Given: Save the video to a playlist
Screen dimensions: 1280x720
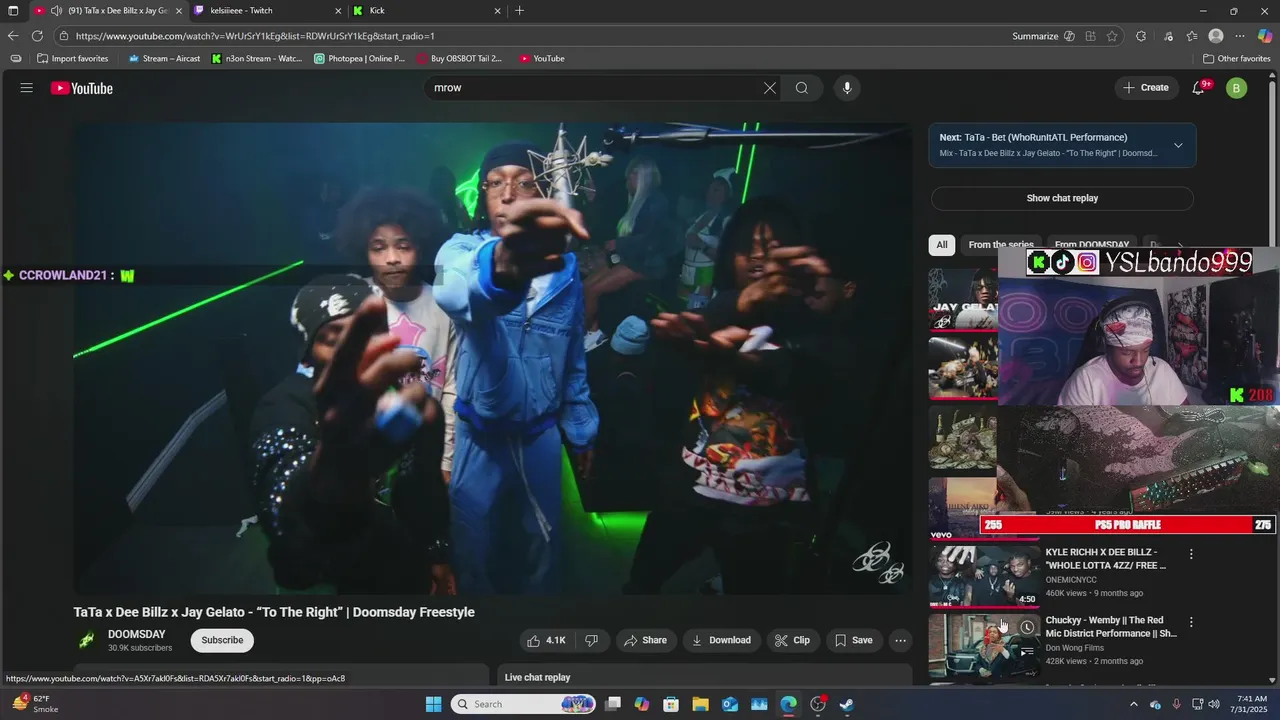Looking at the screenshot, I should [854, 640].
